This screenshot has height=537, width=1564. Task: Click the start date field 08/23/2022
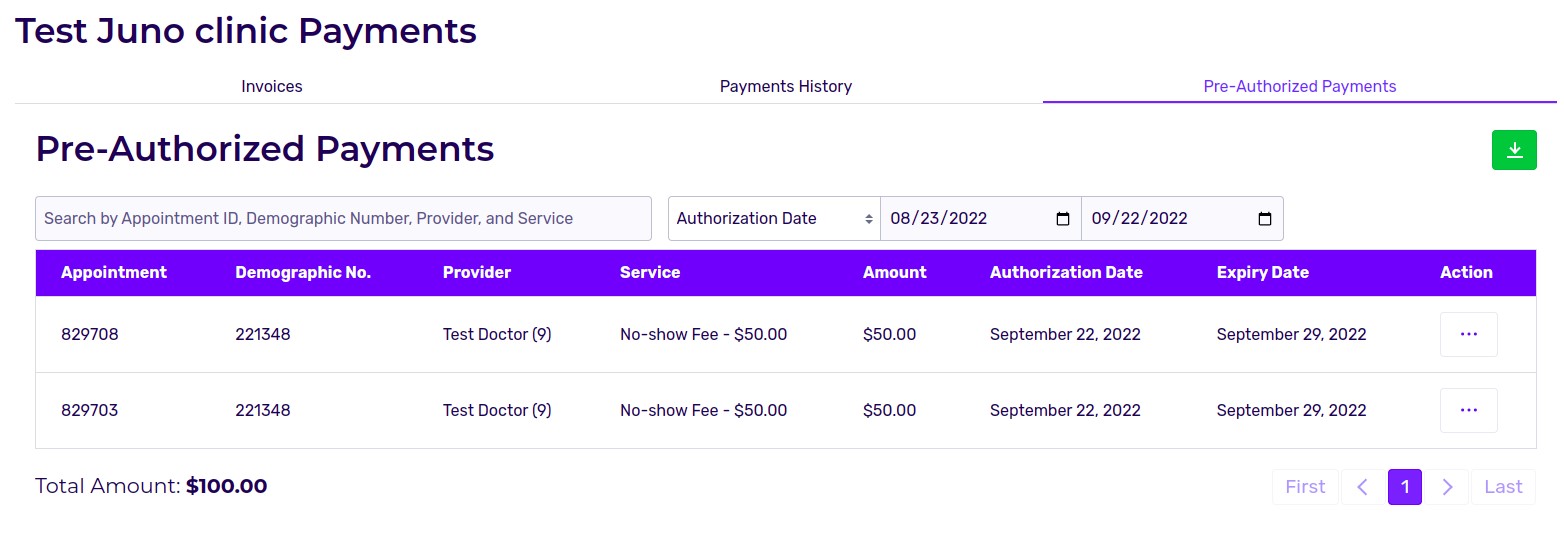point(960,219)
